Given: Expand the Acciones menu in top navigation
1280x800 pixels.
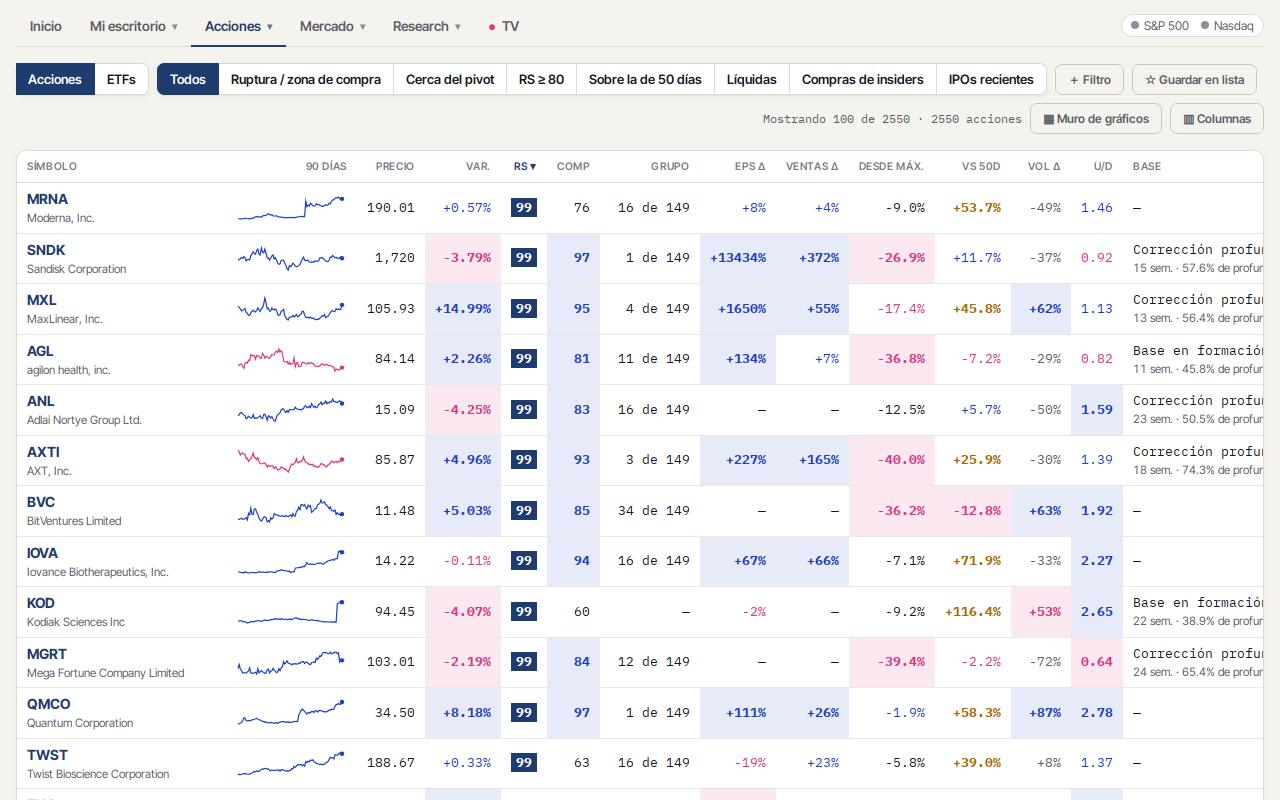Looking at the screenshot, I should click(x=238, y=26).
